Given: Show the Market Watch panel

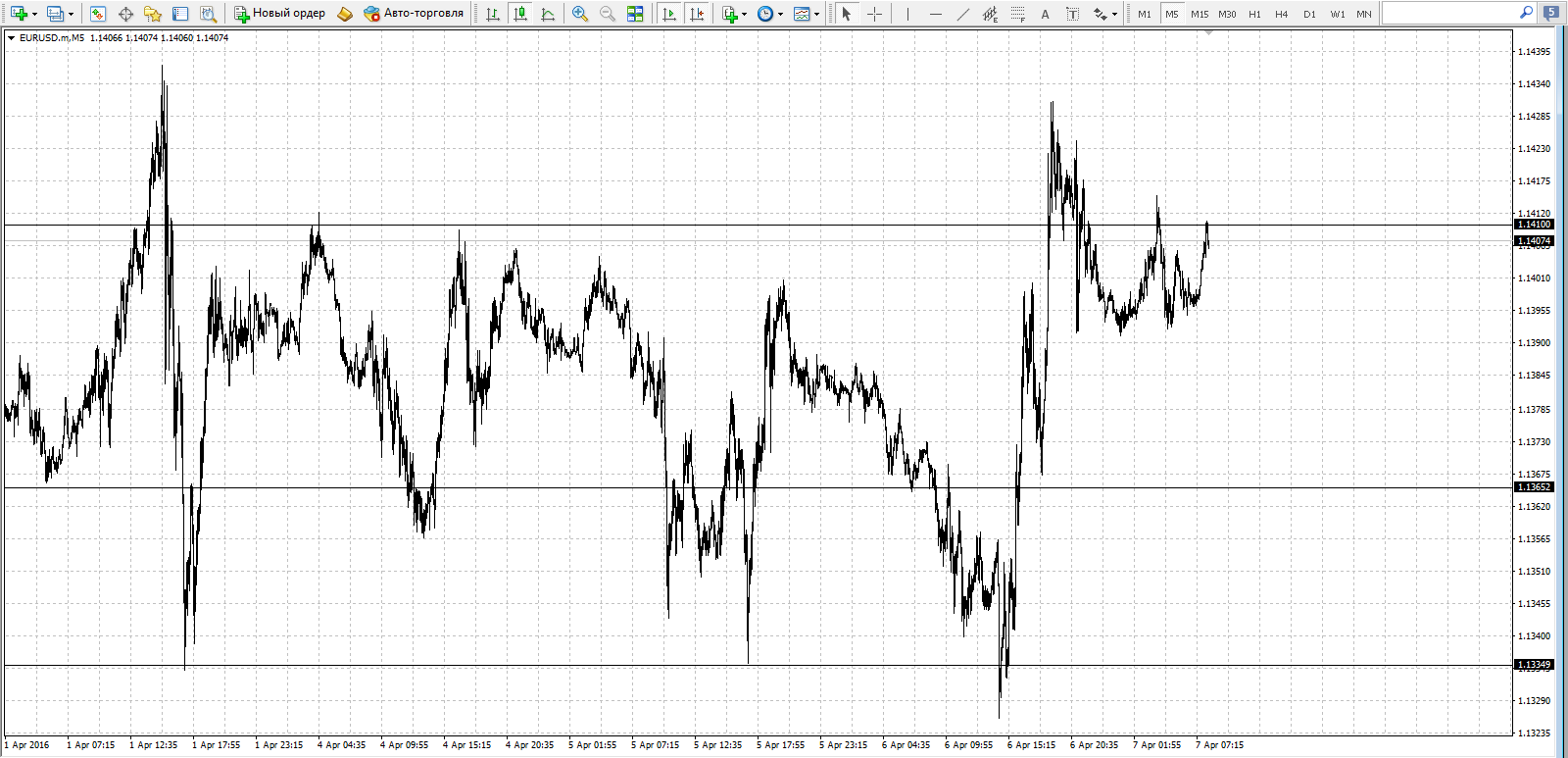Looking at the screenshot, I should (x=97, y=14).
